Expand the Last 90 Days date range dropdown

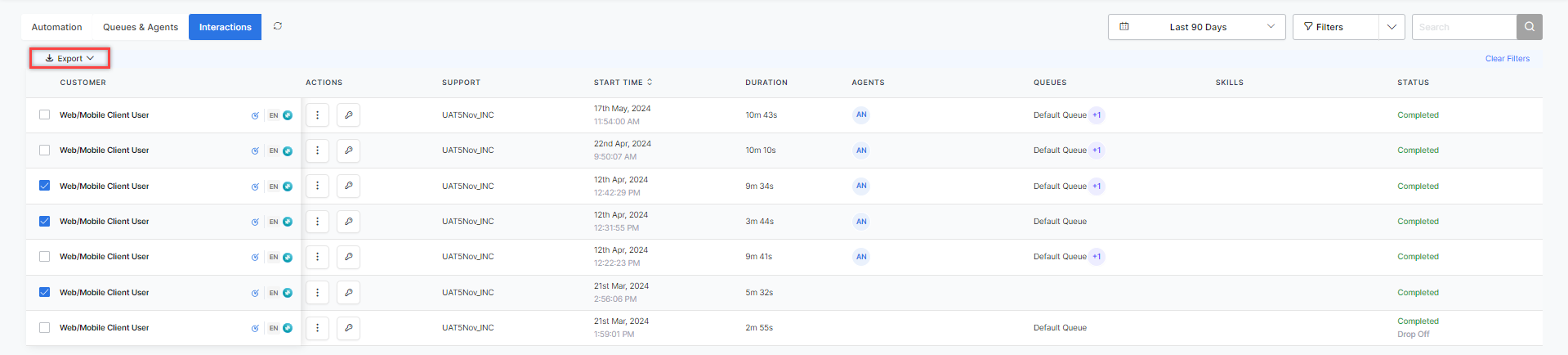pos(1196,27)
